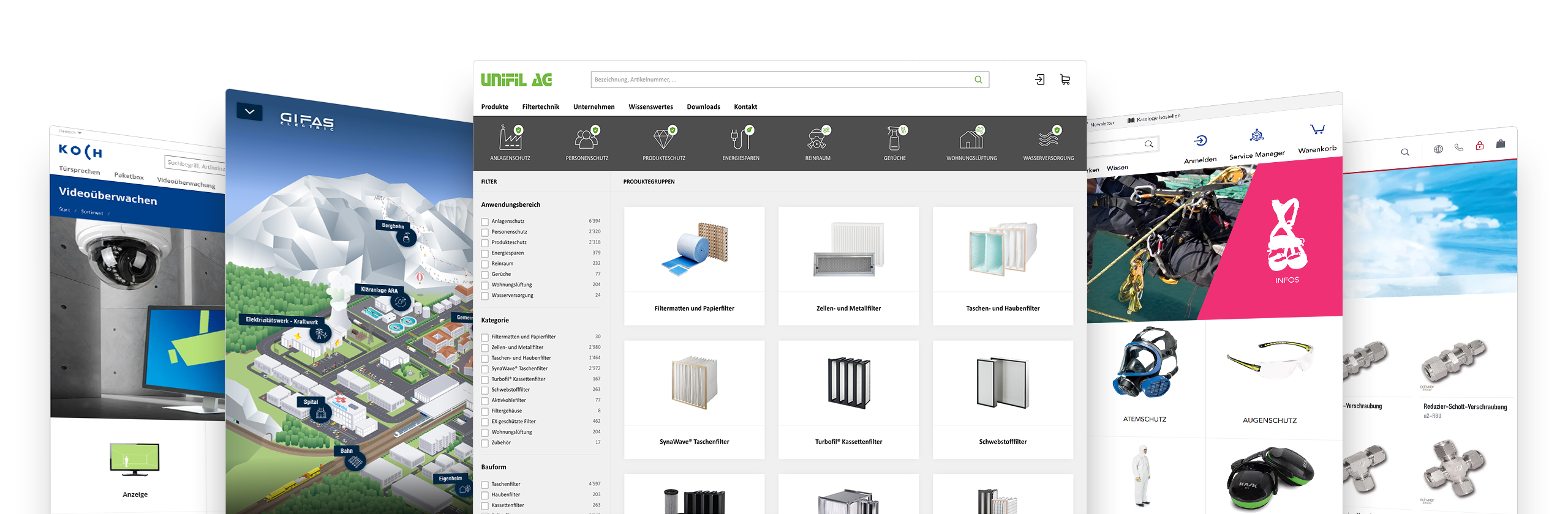Click the Unifil search input field
Screen dimensions: 1568x514
790,80
